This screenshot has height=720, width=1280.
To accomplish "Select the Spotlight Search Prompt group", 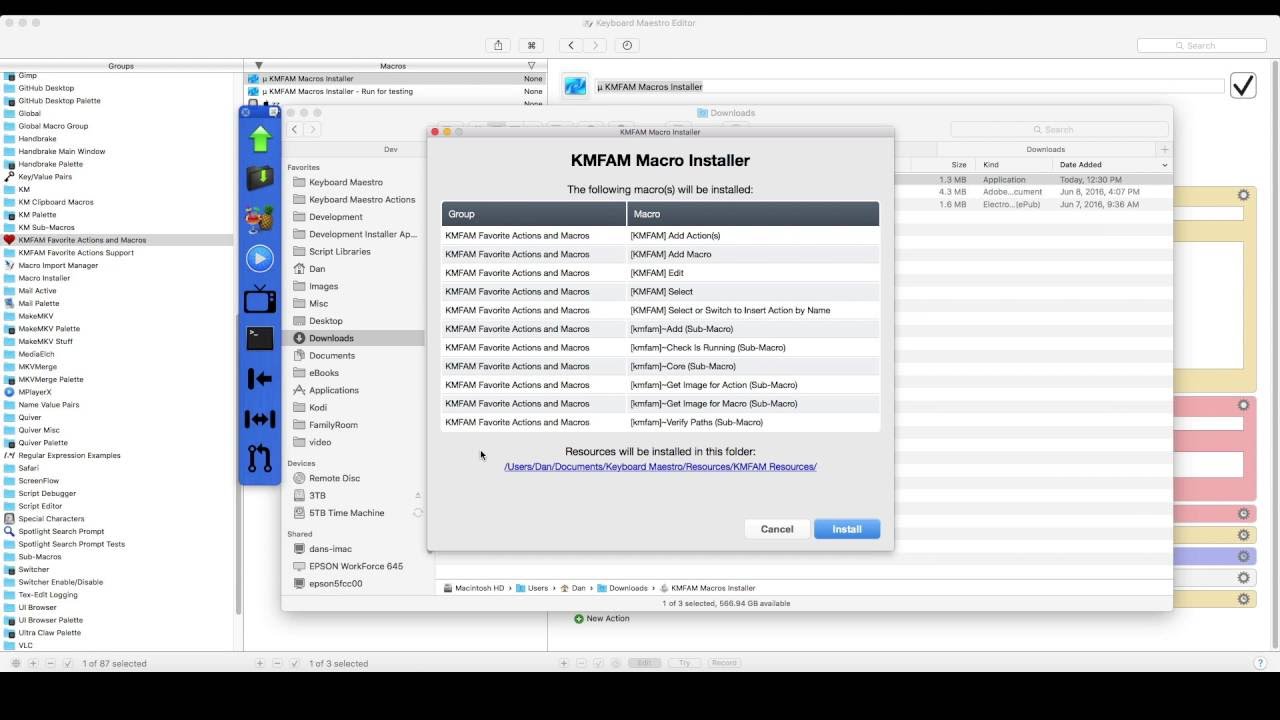I will (x=118, y=531).
